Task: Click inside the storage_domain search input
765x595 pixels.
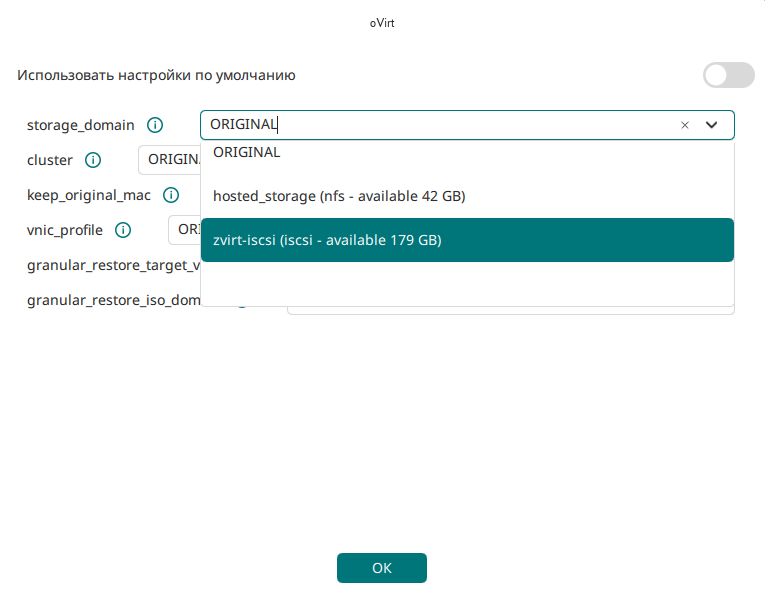Action: pos(440,125)
